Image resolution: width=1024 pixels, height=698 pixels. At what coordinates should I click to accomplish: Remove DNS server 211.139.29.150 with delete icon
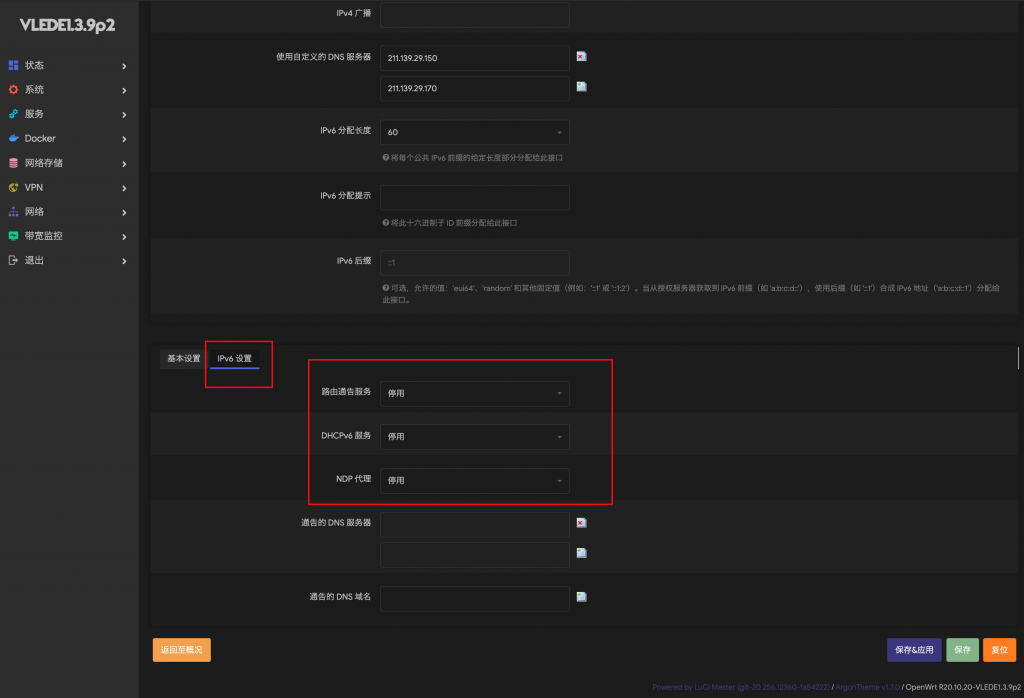click(x=581, y=57)
